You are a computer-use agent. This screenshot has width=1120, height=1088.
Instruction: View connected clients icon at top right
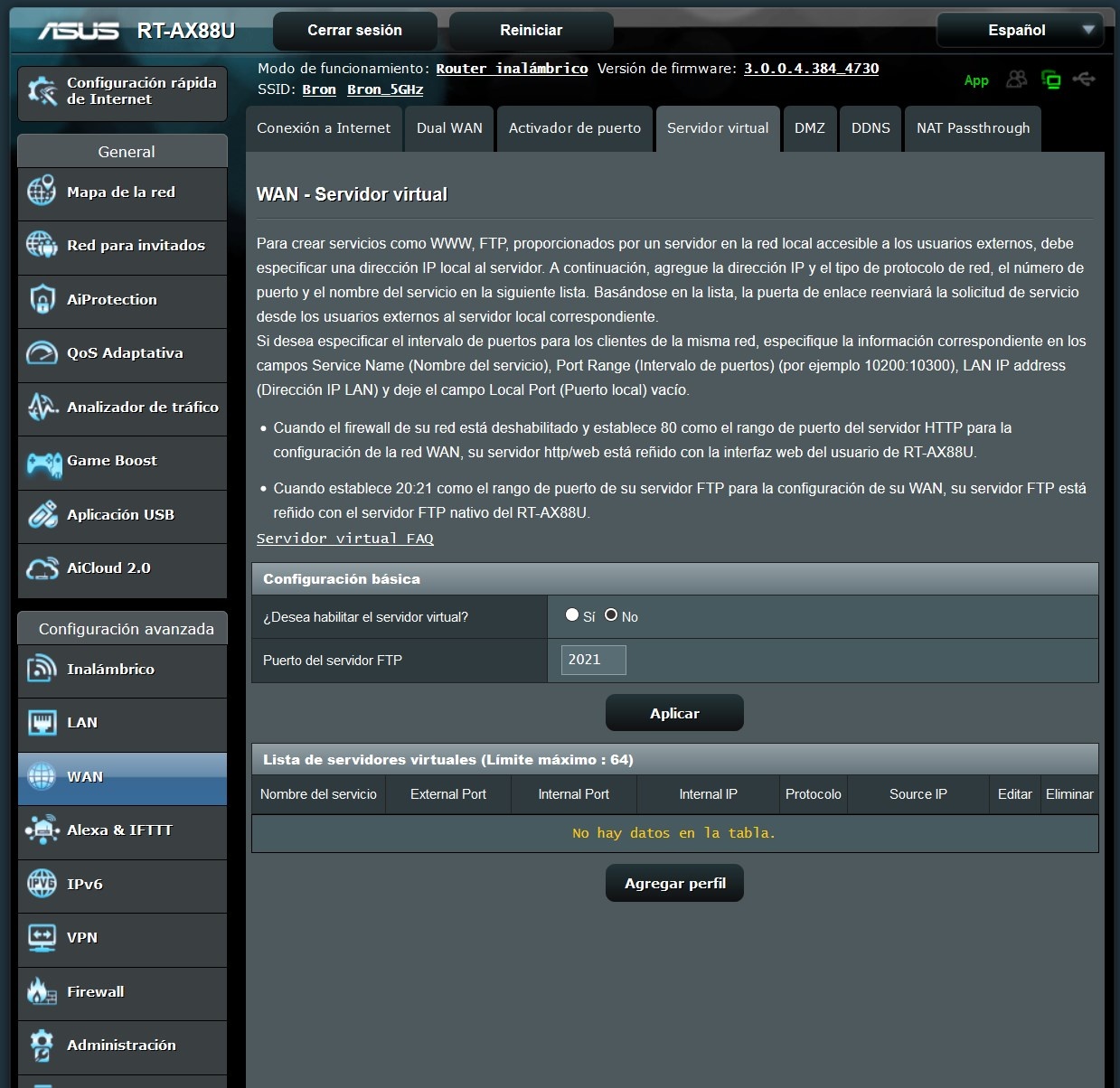[x=1016, y=80]
